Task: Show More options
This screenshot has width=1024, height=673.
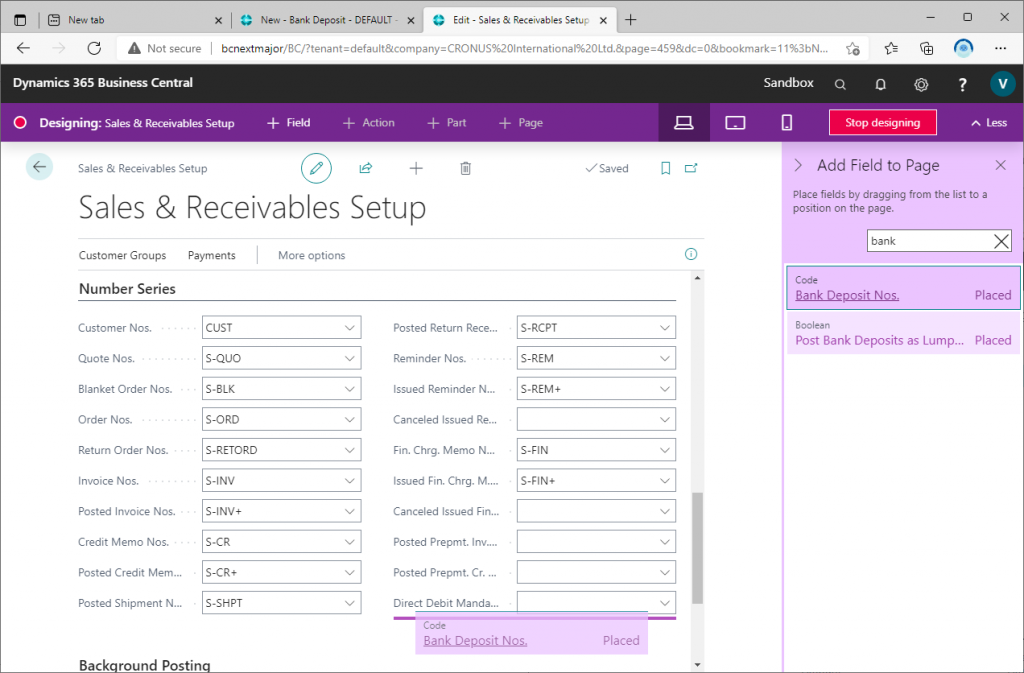Action: coord(312,255)
